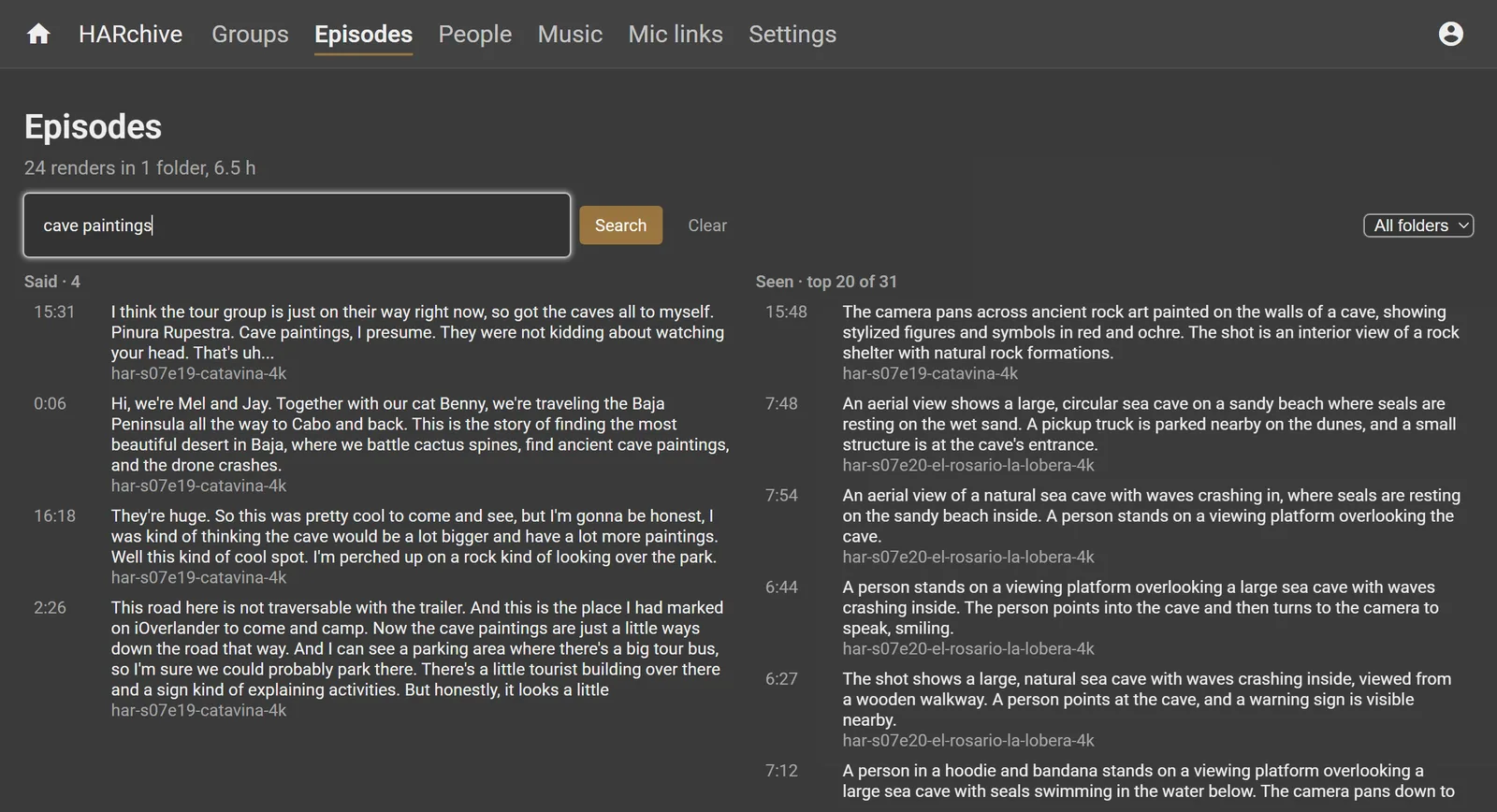The height and width of the screenshot is (812, 1497).
Task: Jump to 16:18 said result timestamp
Action: tap(54, 515)
